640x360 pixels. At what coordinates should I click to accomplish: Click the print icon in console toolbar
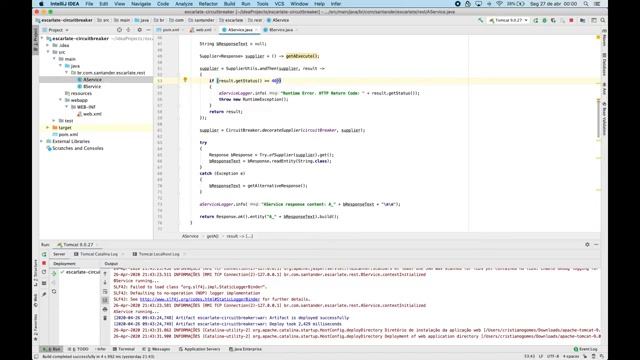pyautogui.click(x=105, y=309)
